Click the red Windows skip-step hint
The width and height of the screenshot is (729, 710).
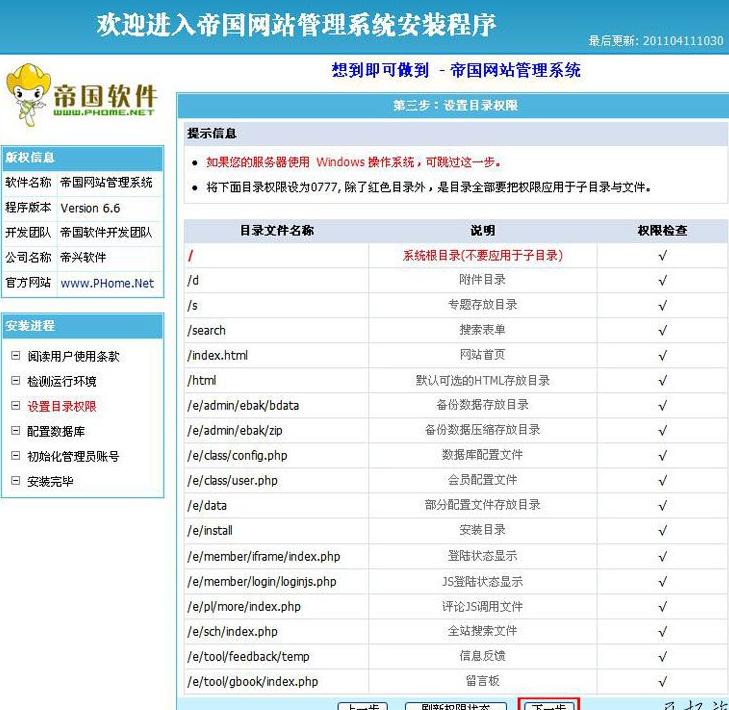click(354, 162)
